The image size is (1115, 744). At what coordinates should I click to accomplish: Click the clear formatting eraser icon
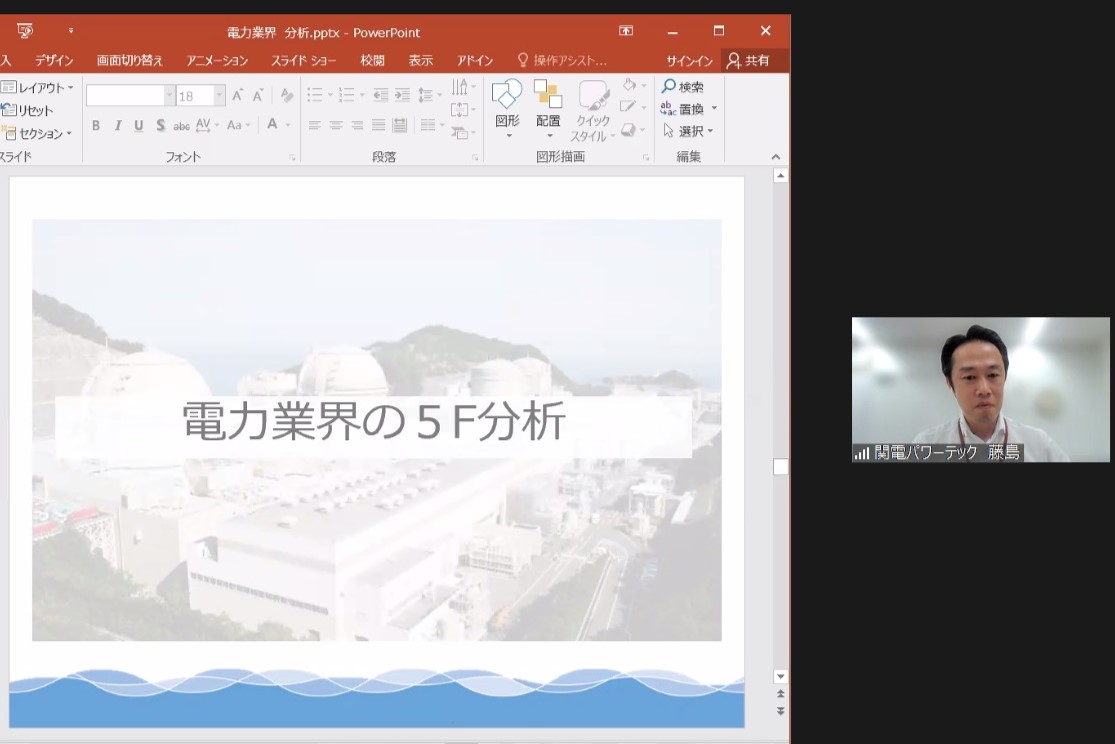coord(287,95)
